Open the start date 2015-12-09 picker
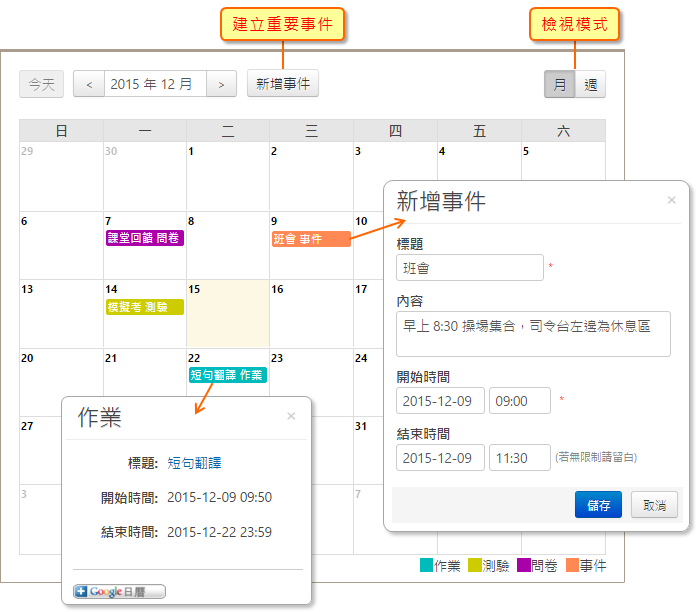Screen dimensions: 696x612 440,401
